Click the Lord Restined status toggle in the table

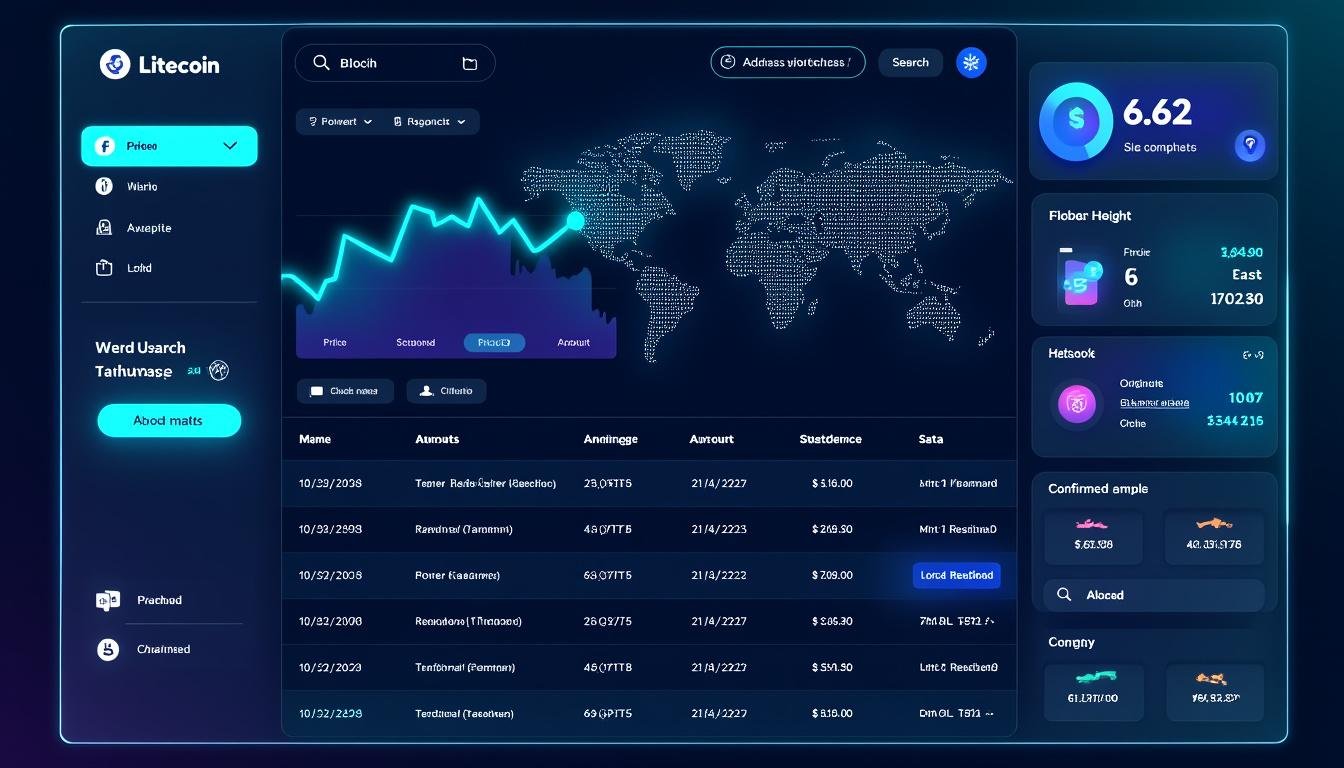tap(956, 575)
